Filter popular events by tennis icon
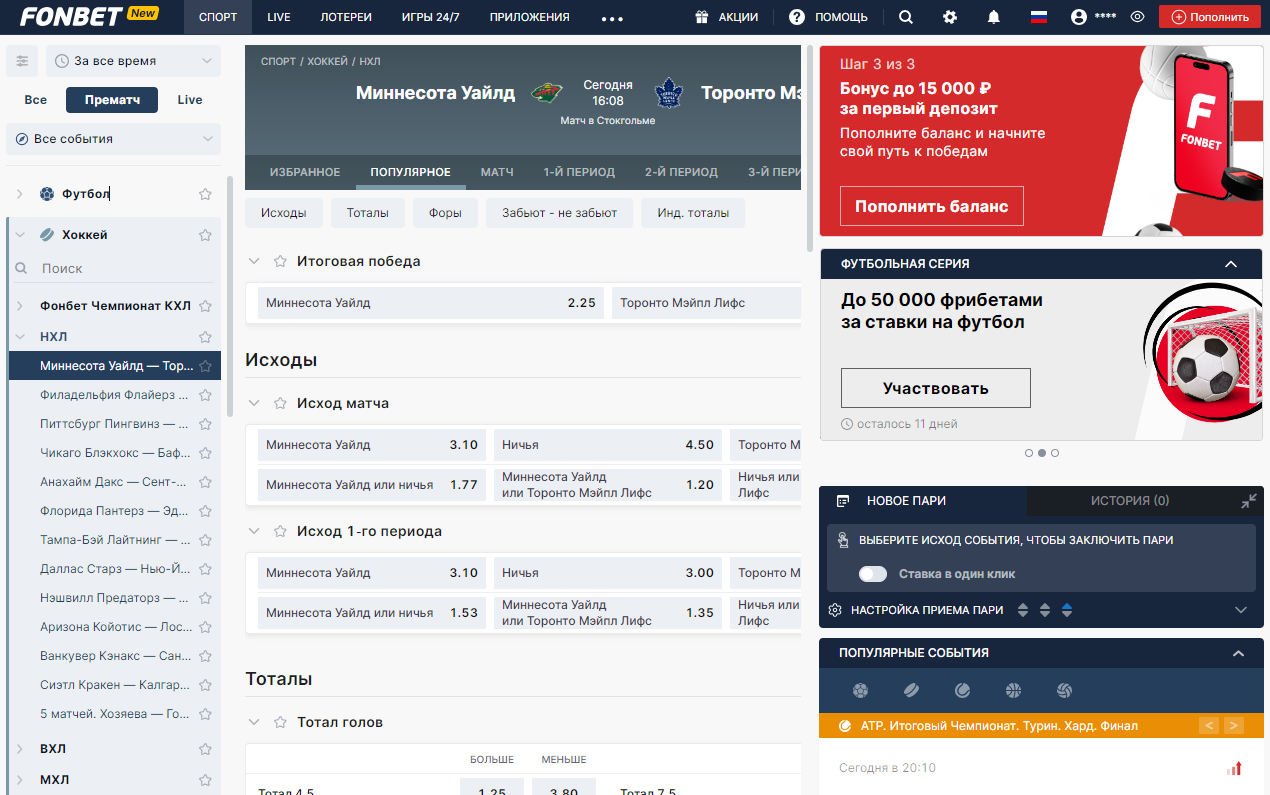Viewport: 1270px width, 795px height. [962, 690]
